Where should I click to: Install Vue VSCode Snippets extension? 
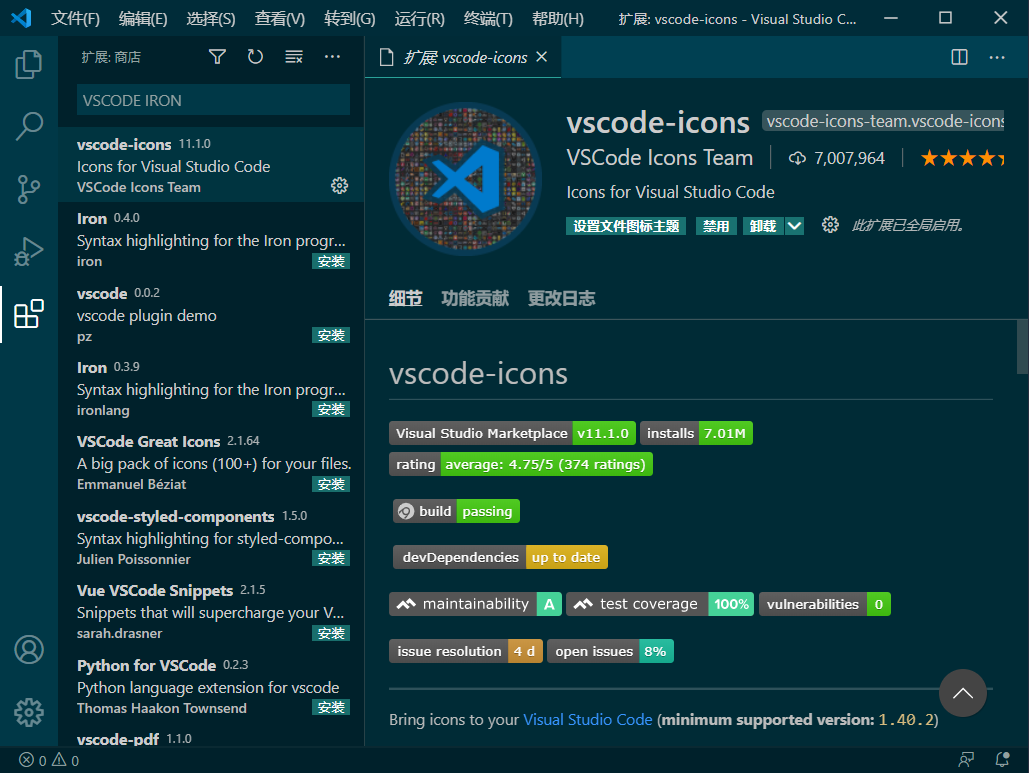[331, 633]
